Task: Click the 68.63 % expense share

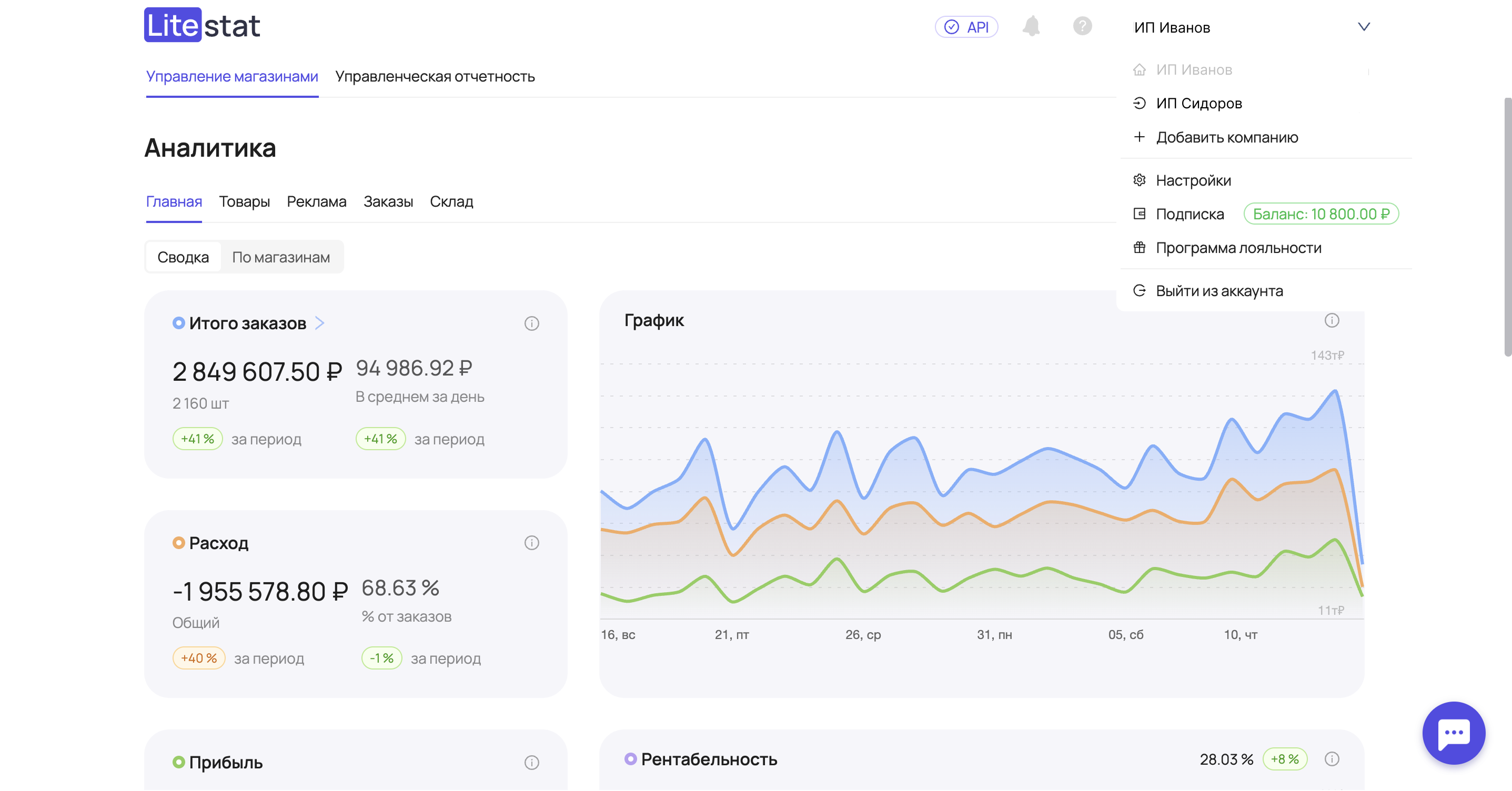Action: (400, 588)
